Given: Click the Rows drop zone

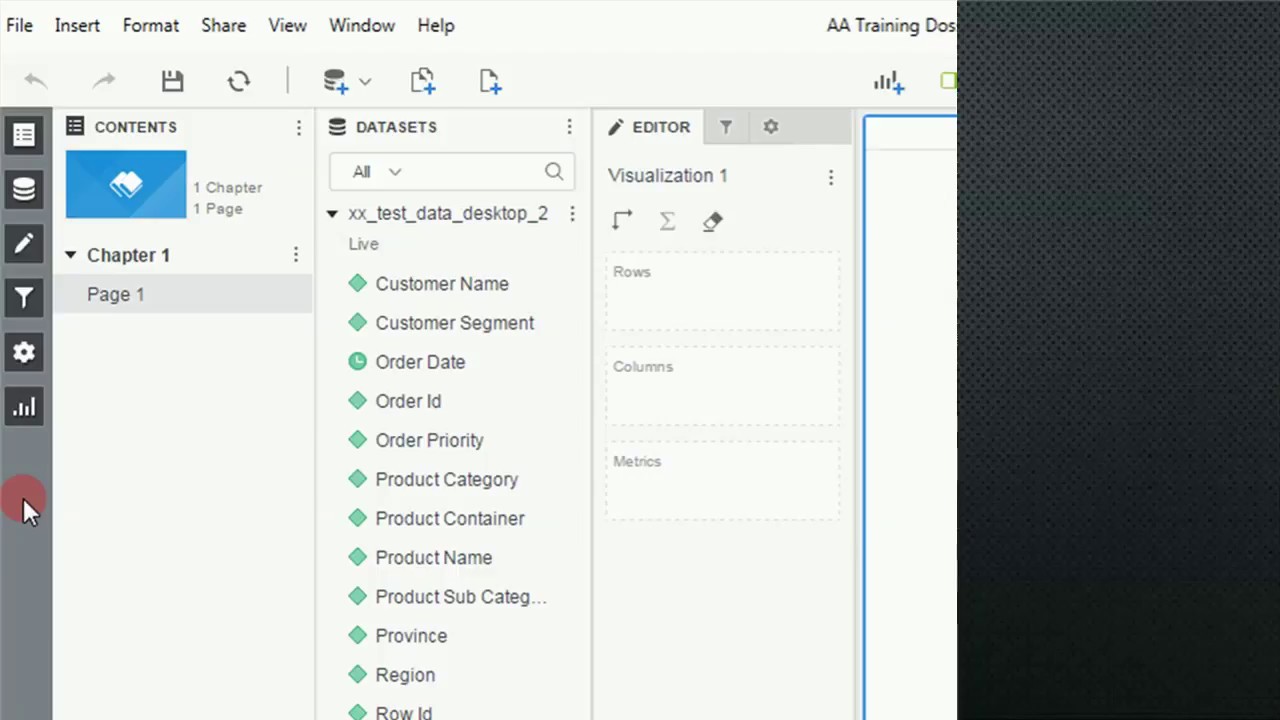Looking at the screenshot, I should (x=723, y=292).
